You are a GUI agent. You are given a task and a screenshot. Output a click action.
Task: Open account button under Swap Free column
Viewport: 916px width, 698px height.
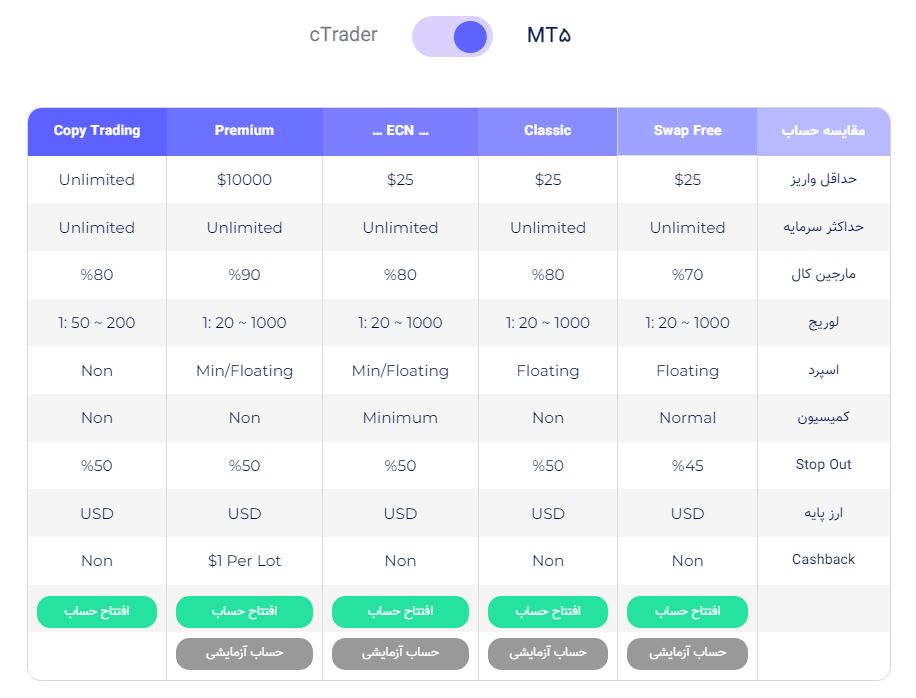click(x=688, y=612)
